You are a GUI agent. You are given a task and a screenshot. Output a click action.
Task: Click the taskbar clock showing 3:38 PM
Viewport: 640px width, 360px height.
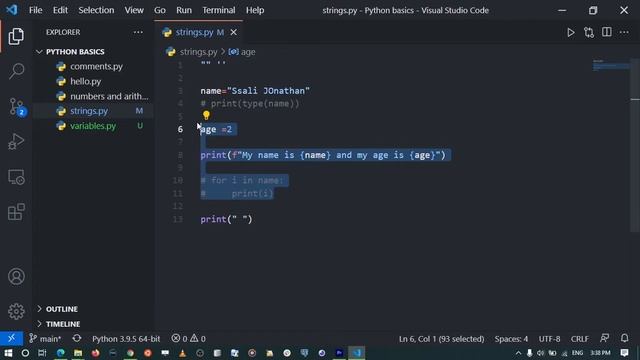(x=600, y=353)
